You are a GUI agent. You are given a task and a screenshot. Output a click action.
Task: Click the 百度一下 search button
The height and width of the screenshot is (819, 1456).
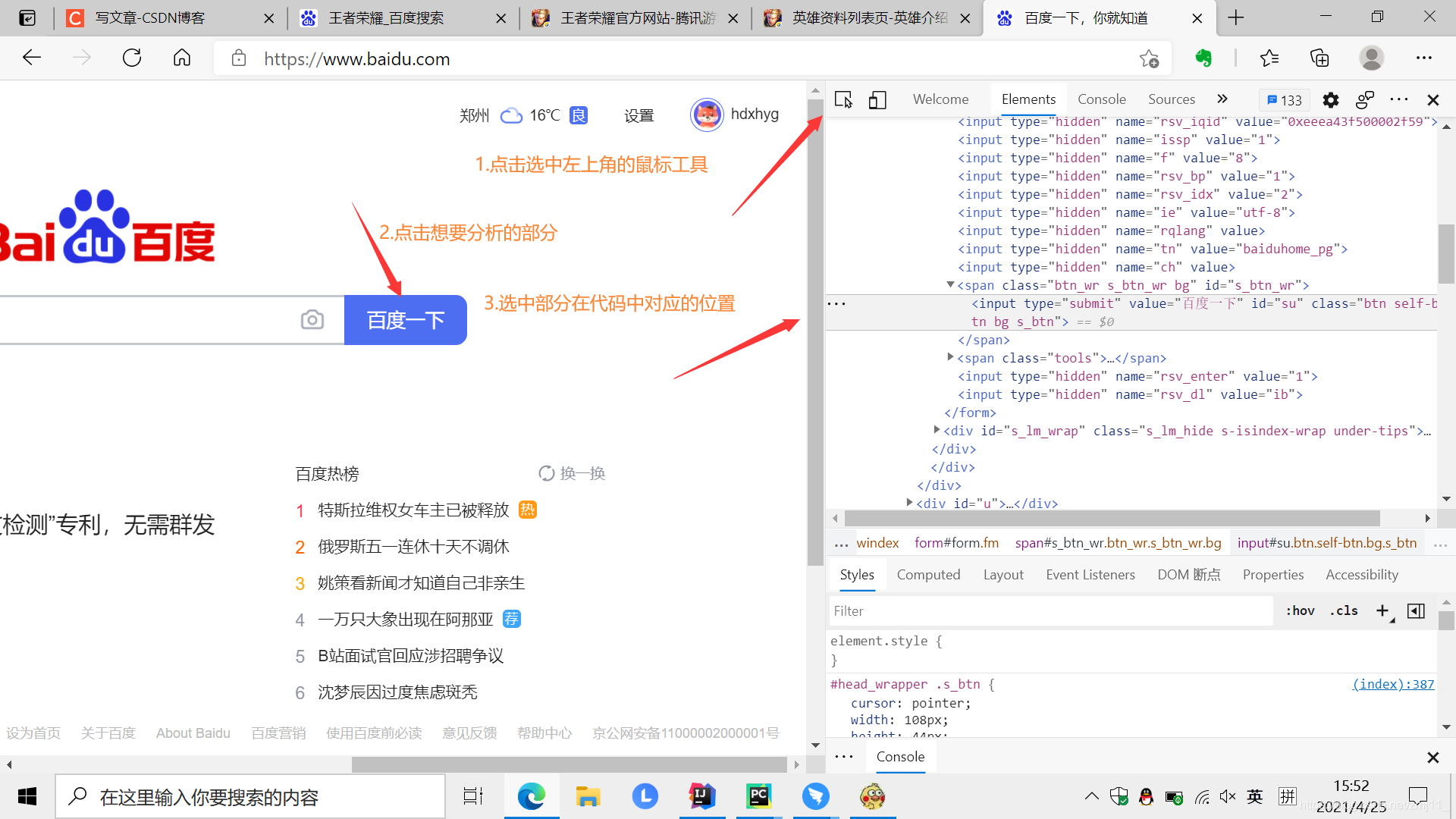click(406, 320)
